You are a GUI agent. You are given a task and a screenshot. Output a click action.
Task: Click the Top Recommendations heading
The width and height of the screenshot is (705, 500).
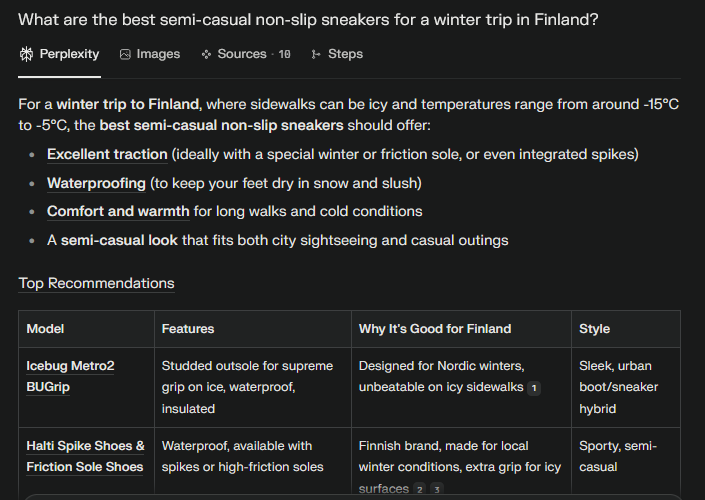[96, 283]
